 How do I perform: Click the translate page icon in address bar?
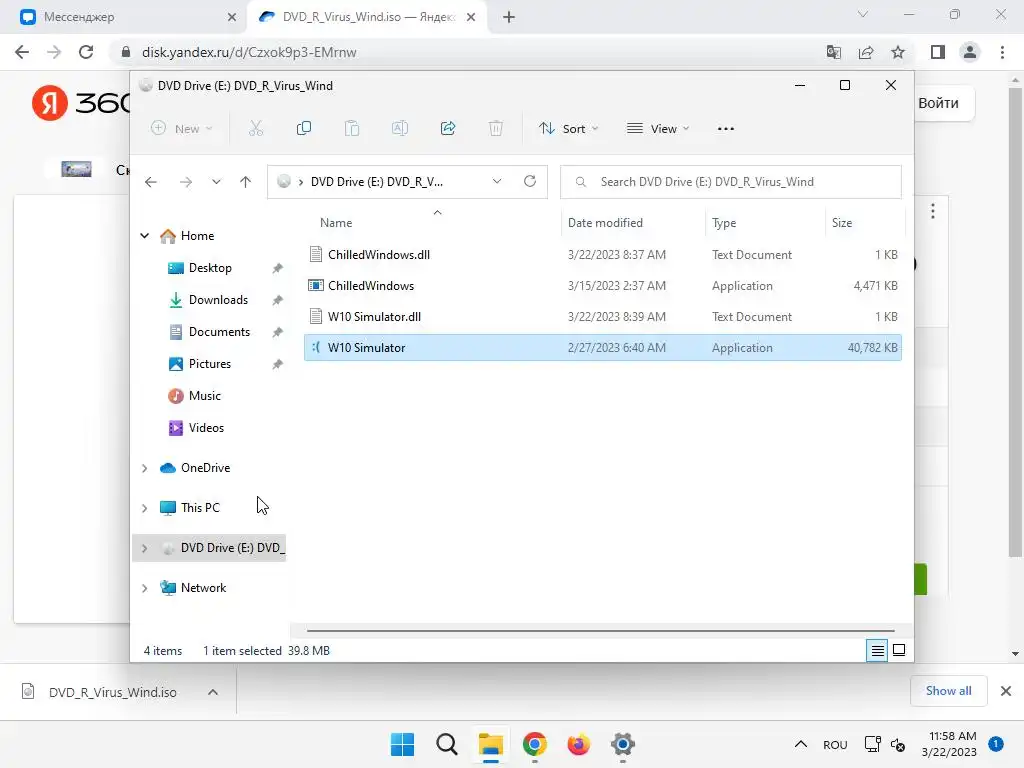[834, 52]
